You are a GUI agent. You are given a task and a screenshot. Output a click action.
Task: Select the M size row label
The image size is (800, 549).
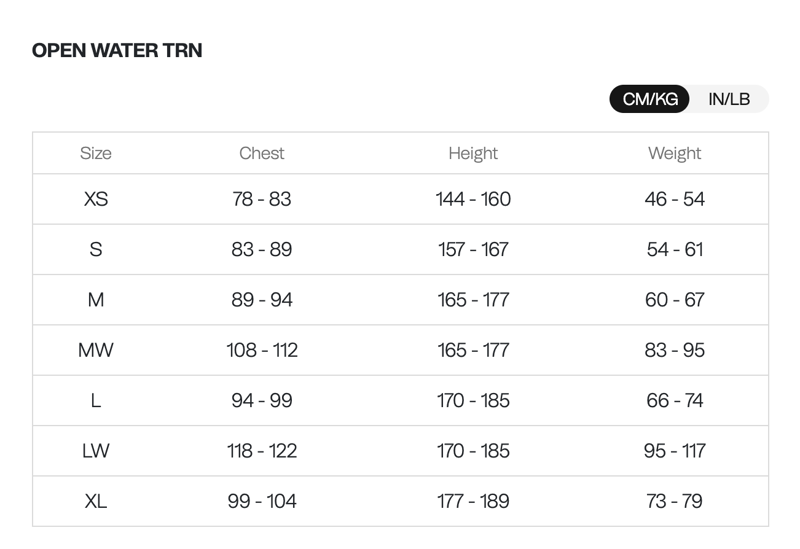(96, 300)
